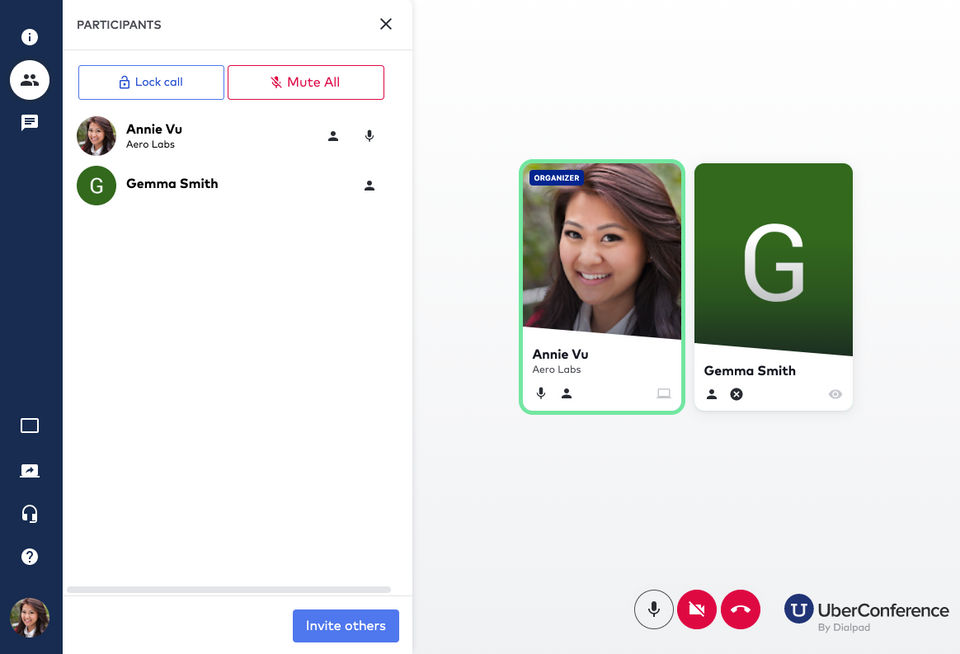Open the help question mark icon
This screenshot has height=654, width=960.
click(29, 557)
